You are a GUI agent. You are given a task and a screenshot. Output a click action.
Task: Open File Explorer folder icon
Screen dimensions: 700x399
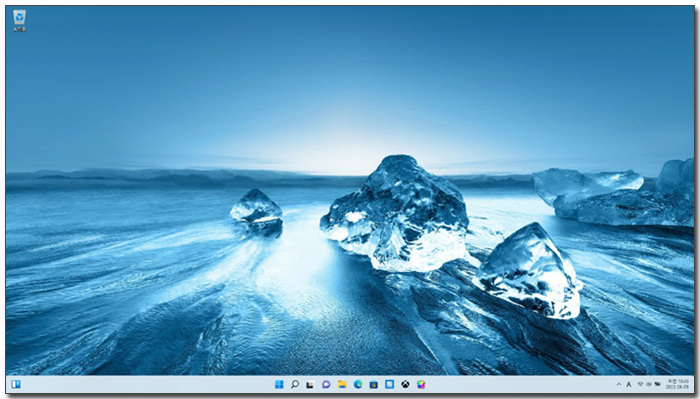(x=342, y=384)
